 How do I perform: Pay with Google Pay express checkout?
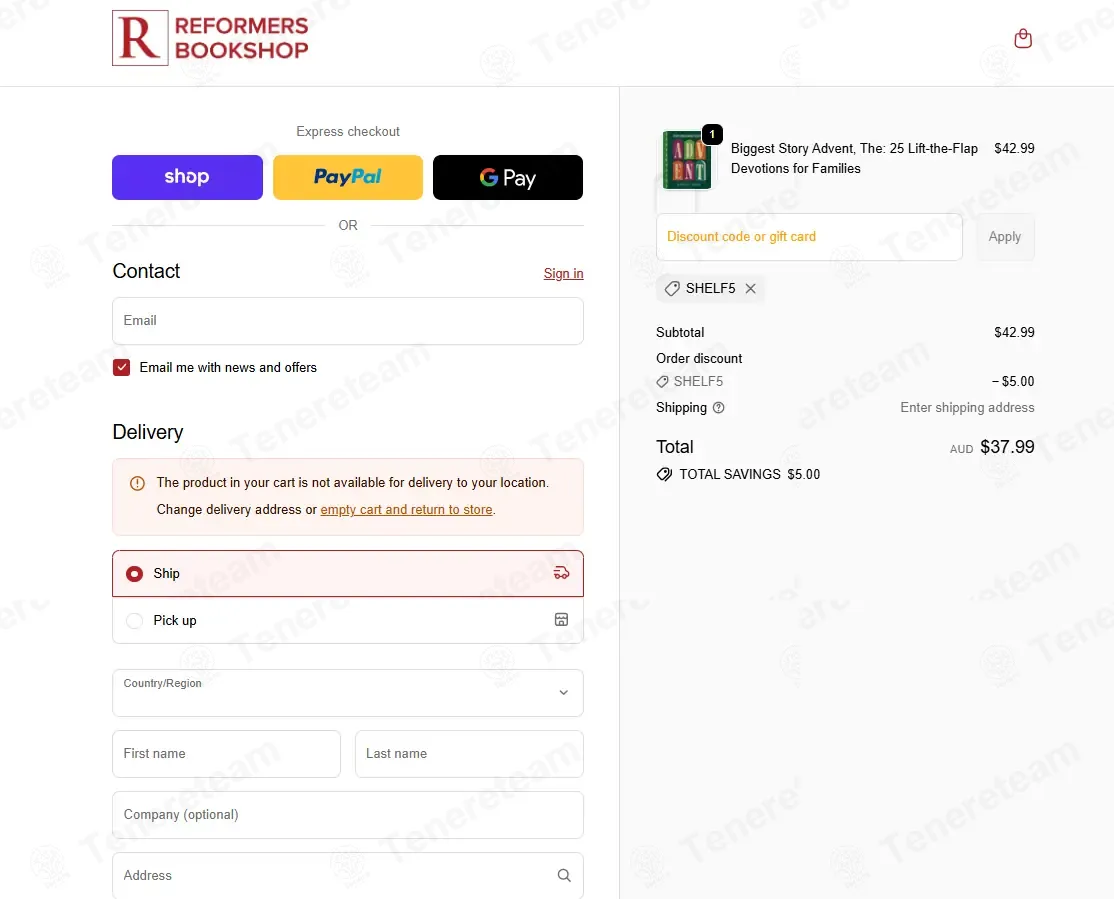[508, 178]
